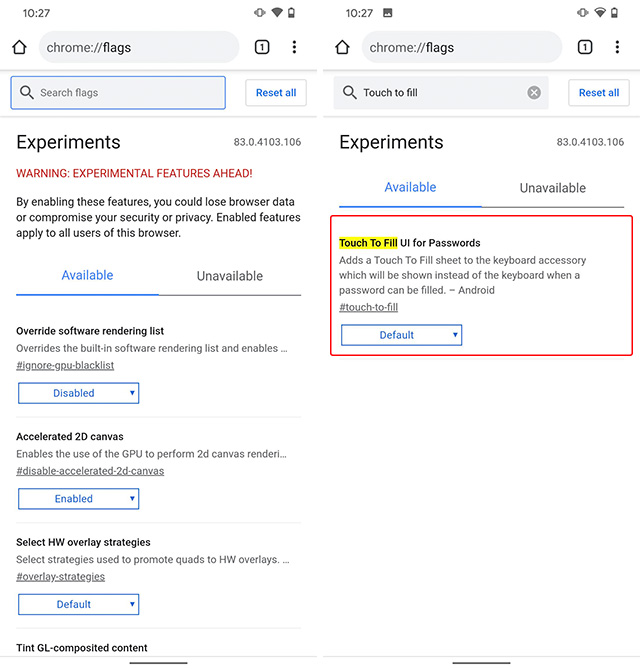Image resolution: width=640 pixels, height=669 pixels.
Task: Clear the 'Touch to fill' search text
Action: point(534,93)
